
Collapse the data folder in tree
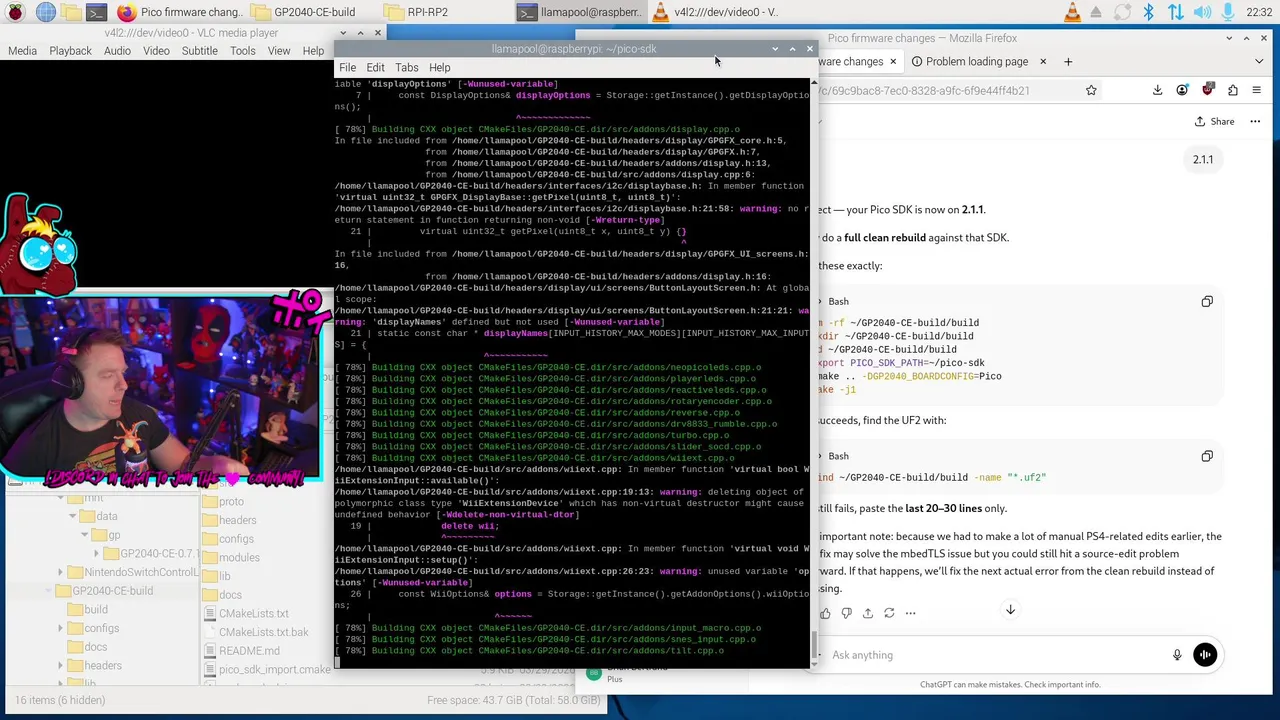73,516
